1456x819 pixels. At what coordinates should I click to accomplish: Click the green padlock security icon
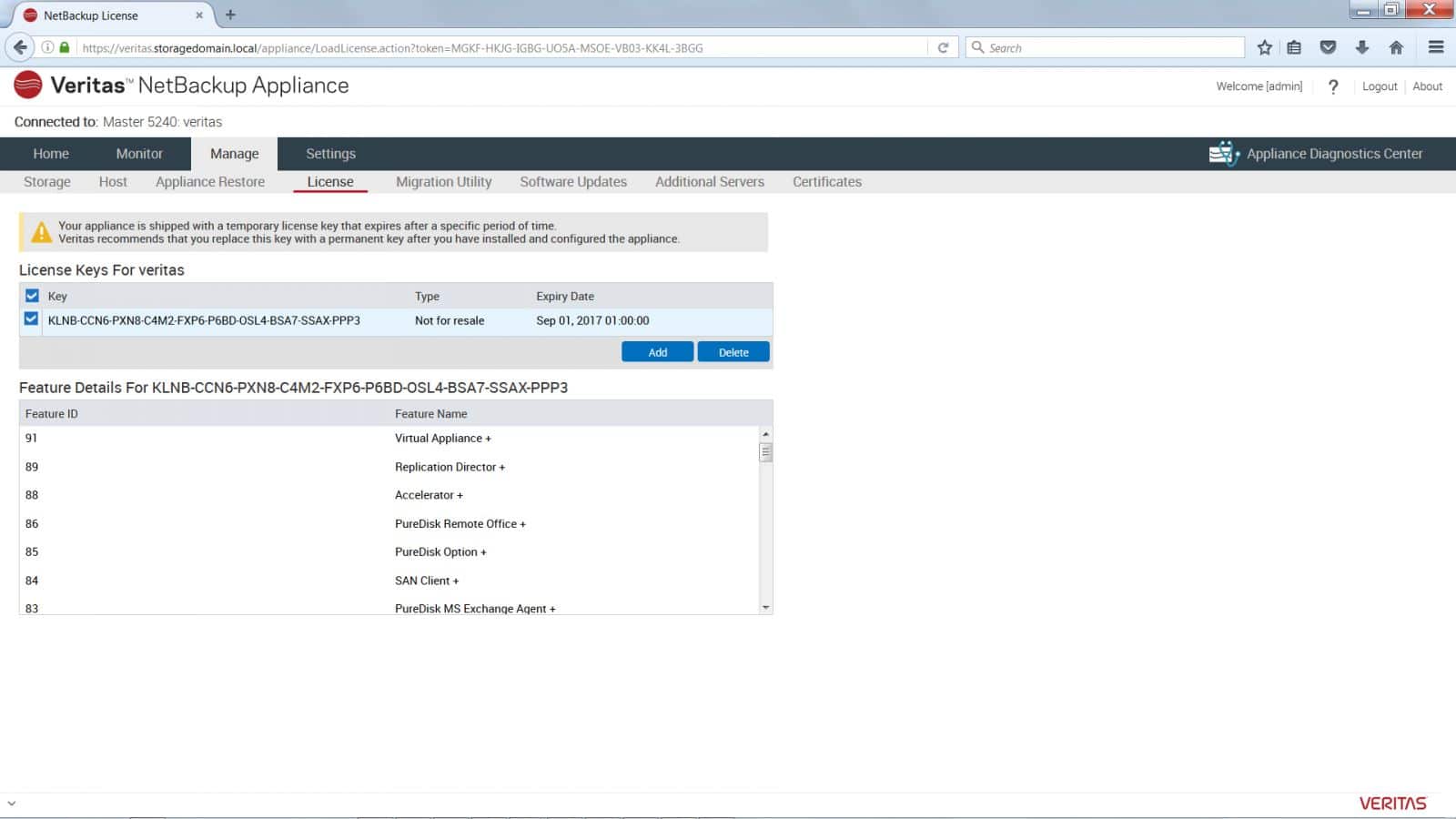coord(65,47)
